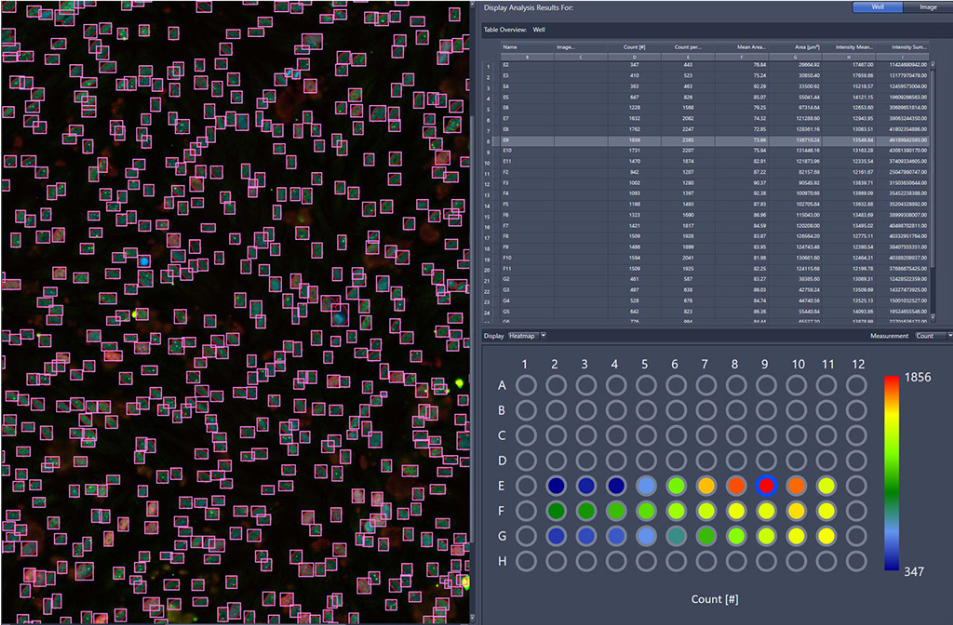Sort by the Count [#] column header
Screen dimensions: 953x625
634,47
